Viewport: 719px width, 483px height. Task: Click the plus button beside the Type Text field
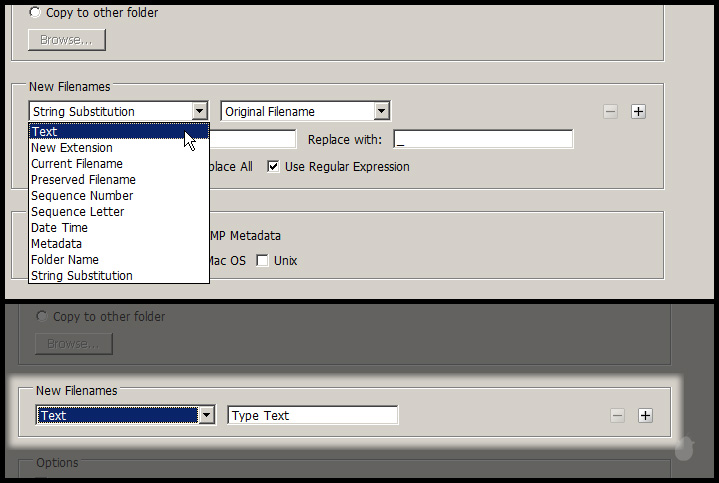[645, 416]
